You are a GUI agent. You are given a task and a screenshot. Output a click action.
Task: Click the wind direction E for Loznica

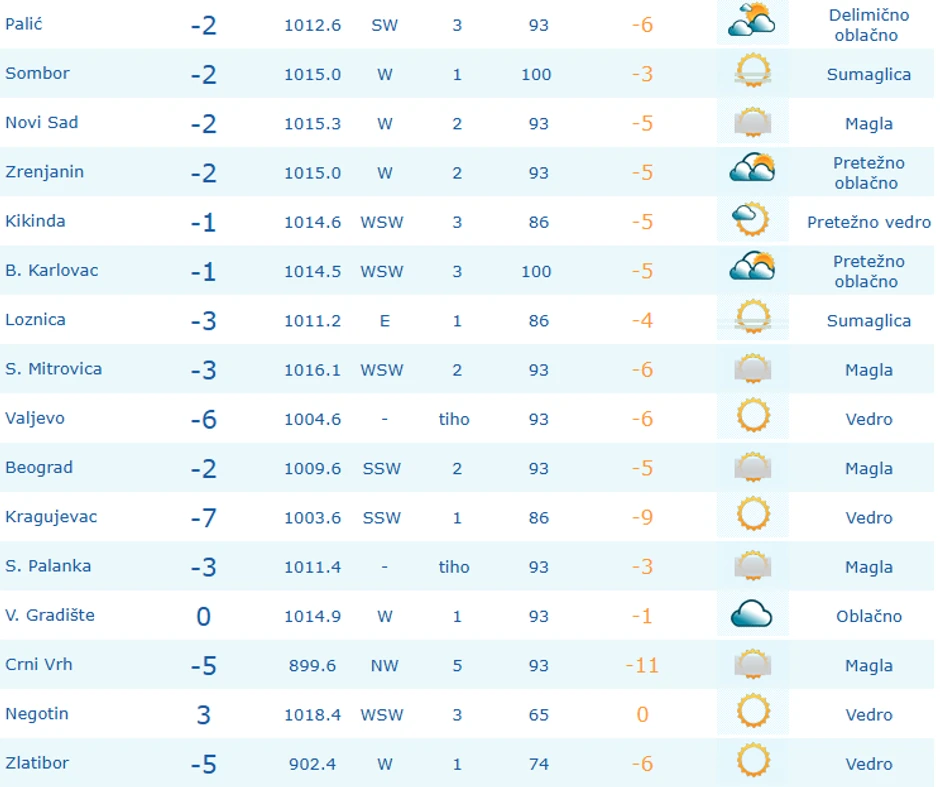click(385, 321)
